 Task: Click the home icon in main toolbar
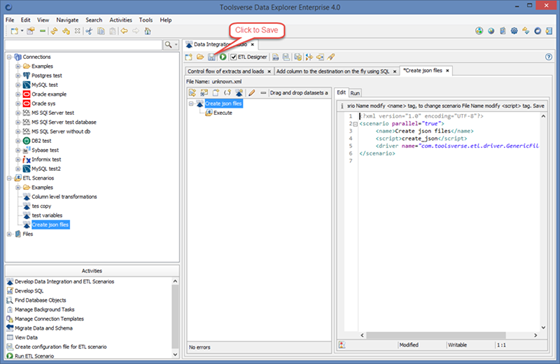coord(148,31)
